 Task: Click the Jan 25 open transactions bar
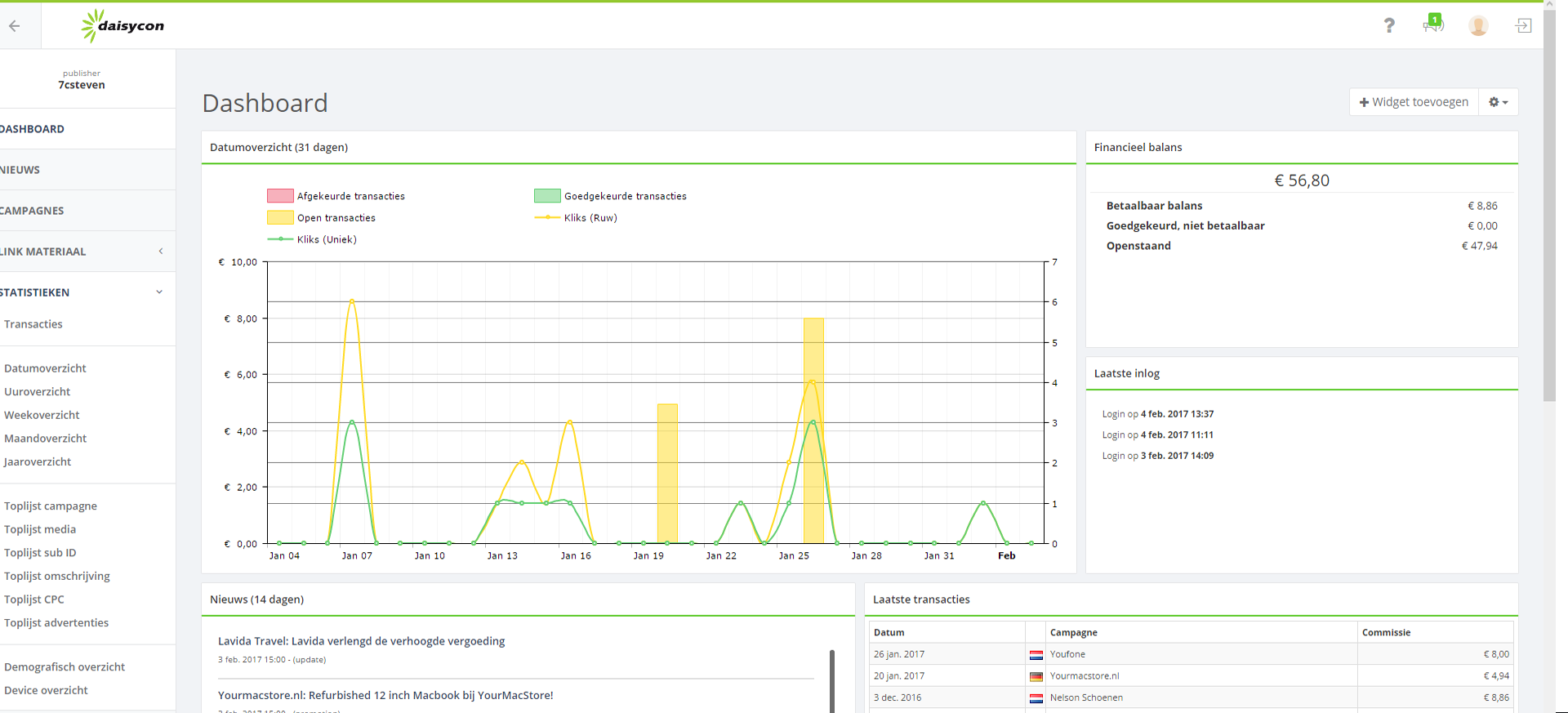(x=813, y=430)
